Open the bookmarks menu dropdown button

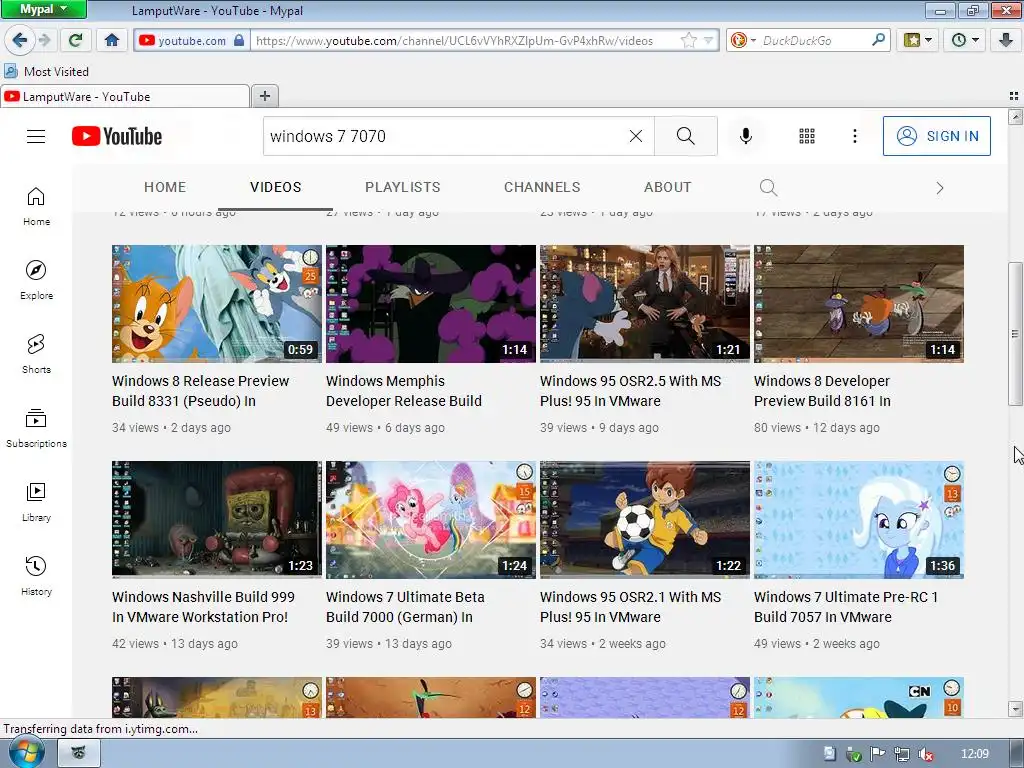click(x=918, y=40)
